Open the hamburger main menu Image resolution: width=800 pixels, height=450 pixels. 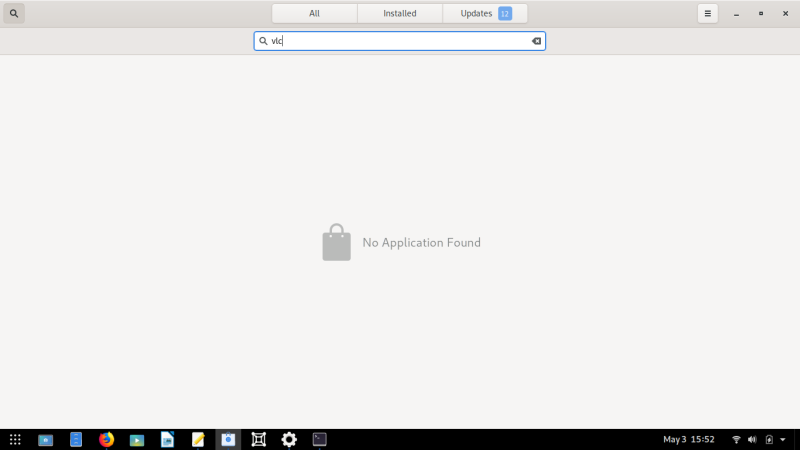point(708,14)
